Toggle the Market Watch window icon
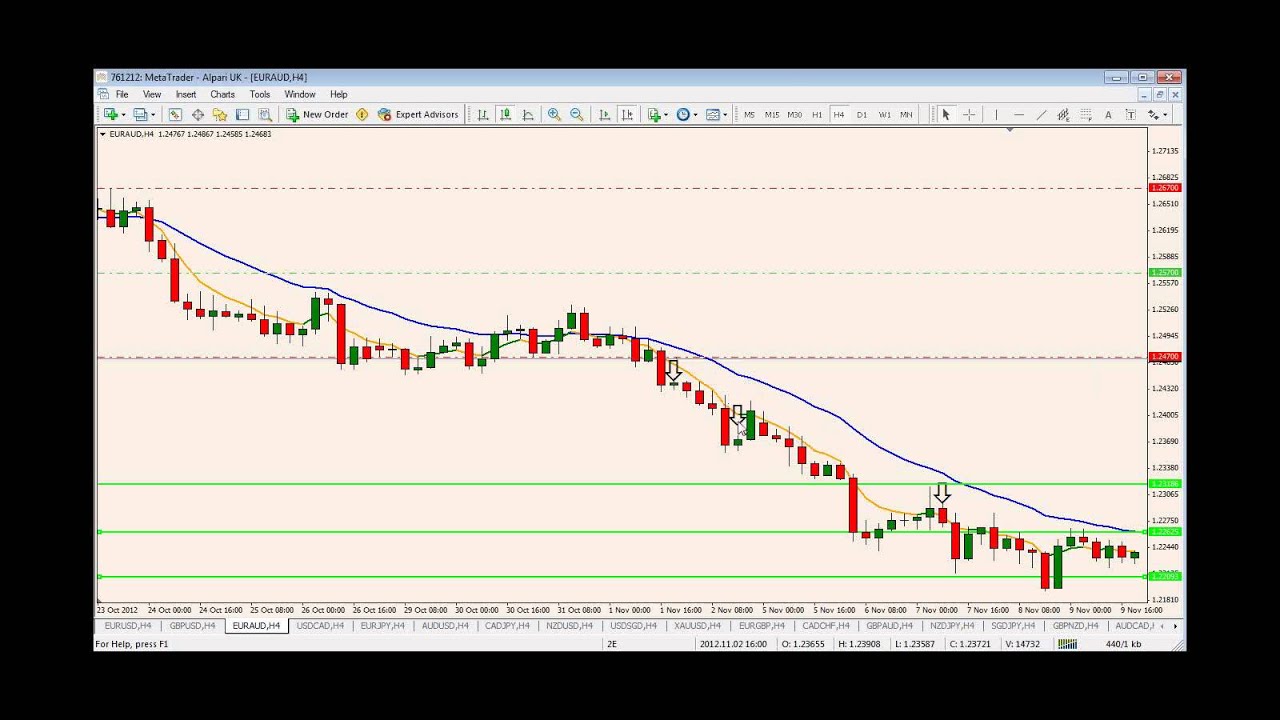Screen dimensions: 1280x720 175,115
